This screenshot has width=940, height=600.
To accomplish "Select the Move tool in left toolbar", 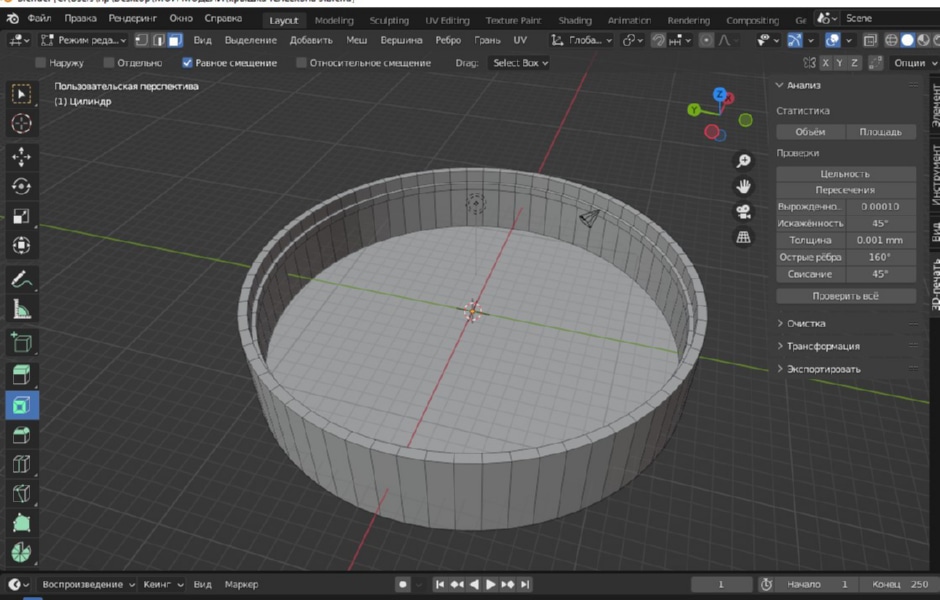I will click(x=22, y=156).
